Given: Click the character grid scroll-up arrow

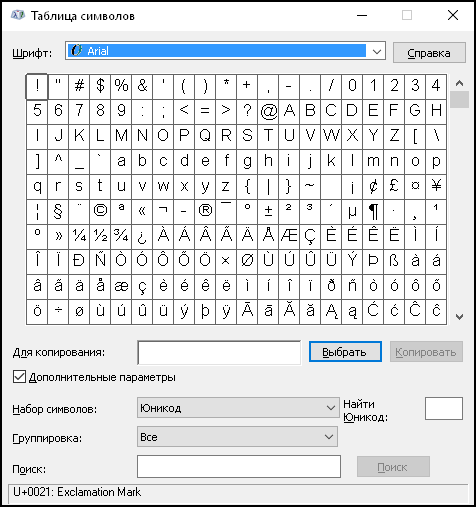Looking at the screenshot, I should (x=459, y=83).
